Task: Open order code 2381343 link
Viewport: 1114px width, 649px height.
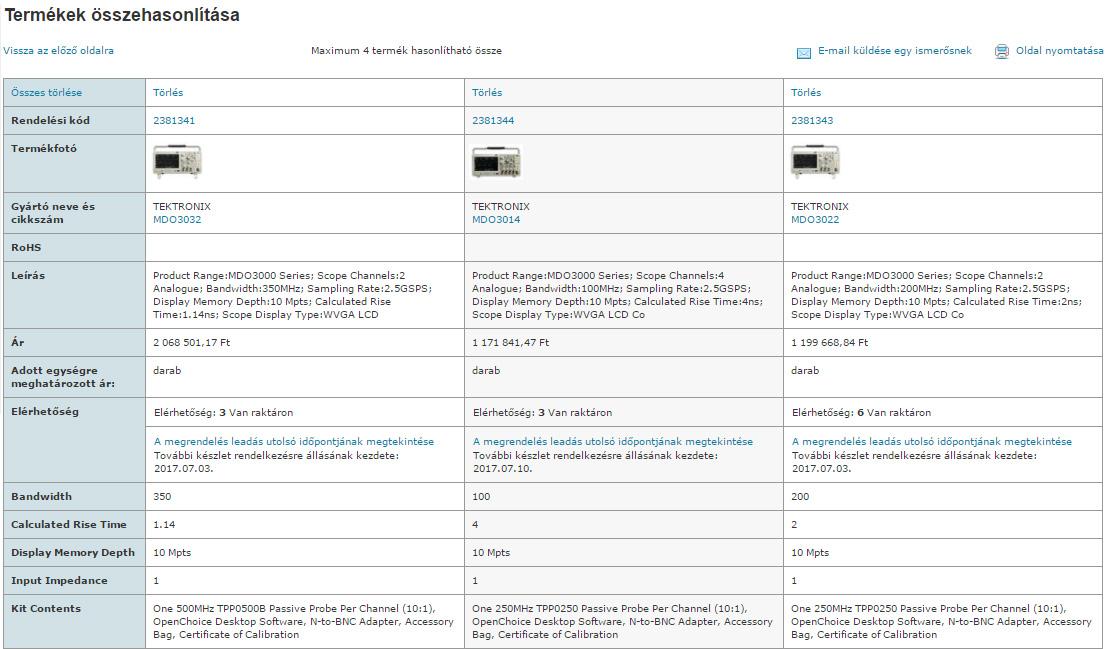Action: click(811, 120)
